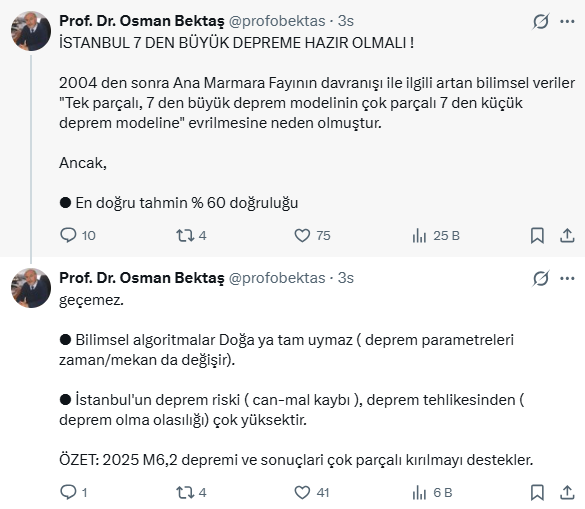Share the second tweet

click(x=567, y=493)
